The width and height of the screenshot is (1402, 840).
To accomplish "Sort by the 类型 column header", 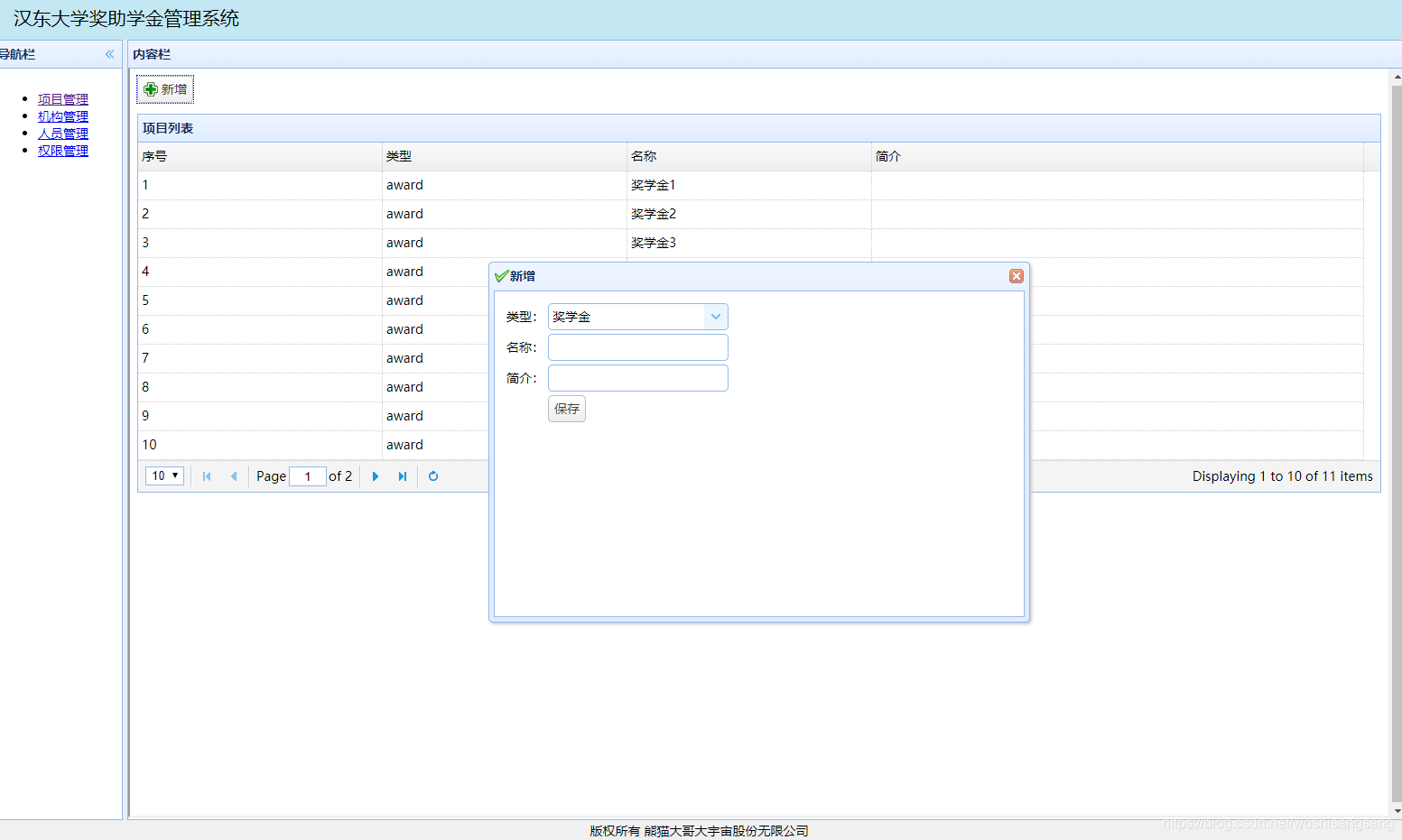I will click(505, 156).
